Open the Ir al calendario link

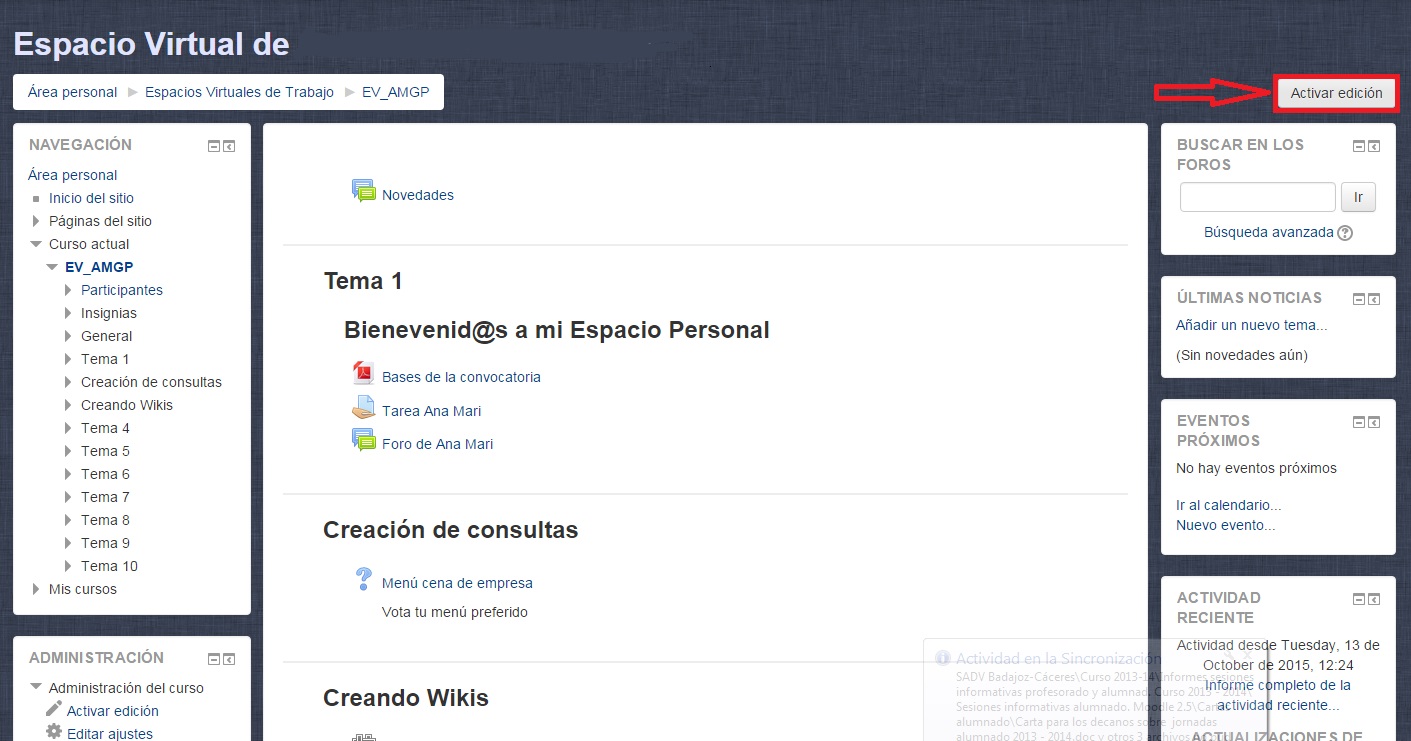(1228, 505)
